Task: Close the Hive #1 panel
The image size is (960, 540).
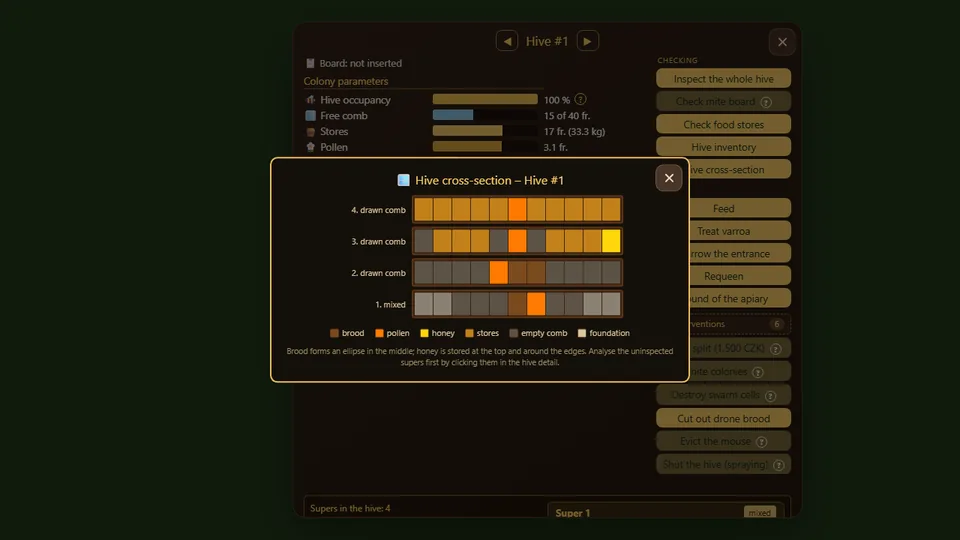Action: pyautogui.click(x=782, y=42)
